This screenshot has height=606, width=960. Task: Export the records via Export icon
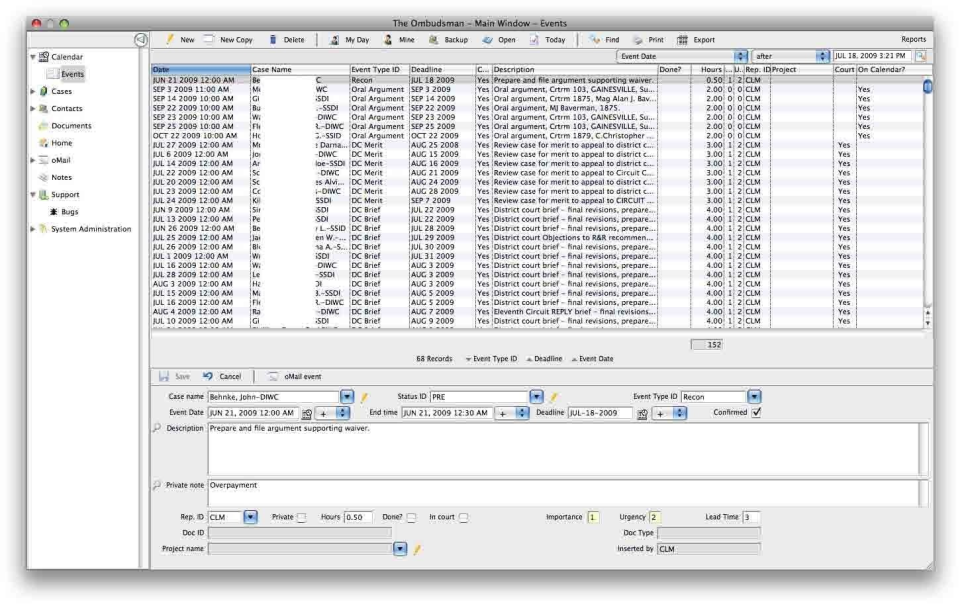coord(683,40)
